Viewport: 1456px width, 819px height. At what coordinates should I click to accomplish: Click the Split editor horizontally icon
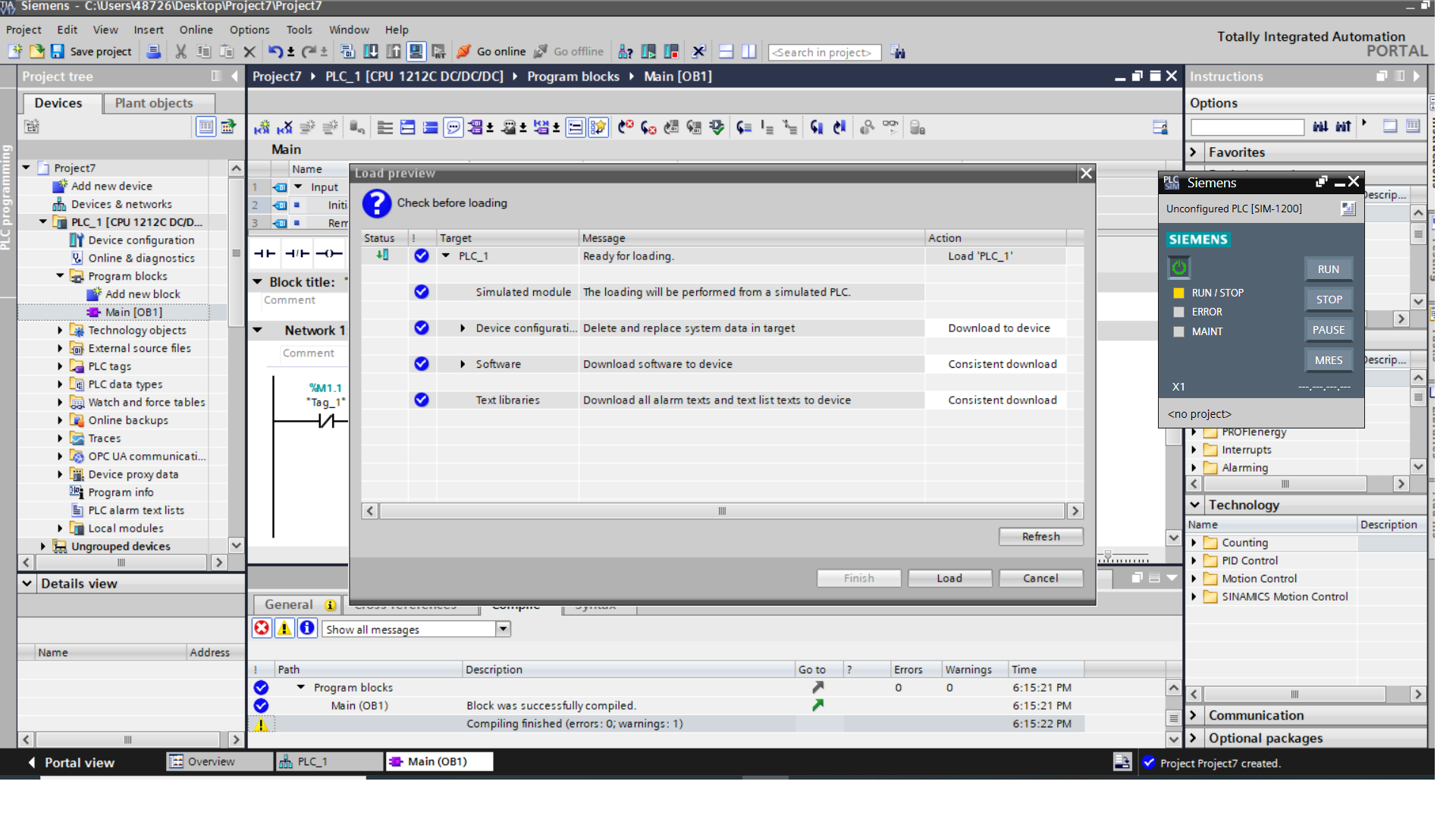point(726,52)
